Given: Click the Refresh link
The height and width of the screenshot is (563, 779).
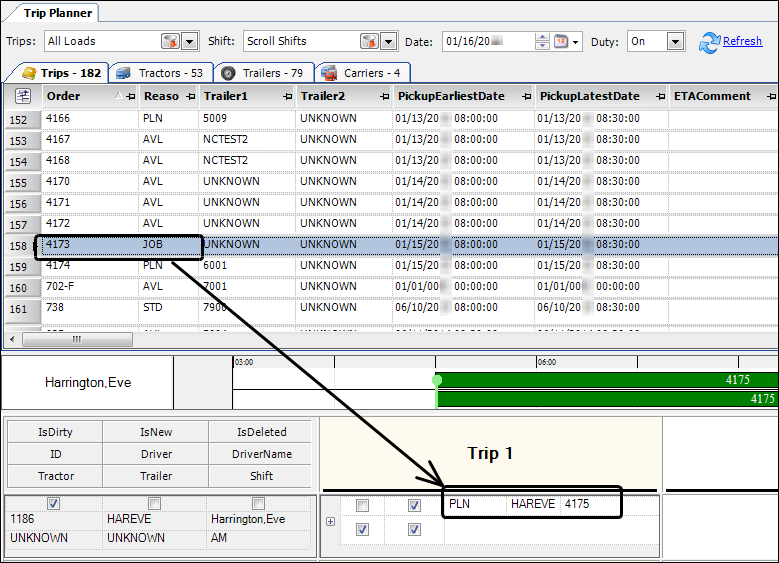Looking at the screenshot, I should (742, 42).
